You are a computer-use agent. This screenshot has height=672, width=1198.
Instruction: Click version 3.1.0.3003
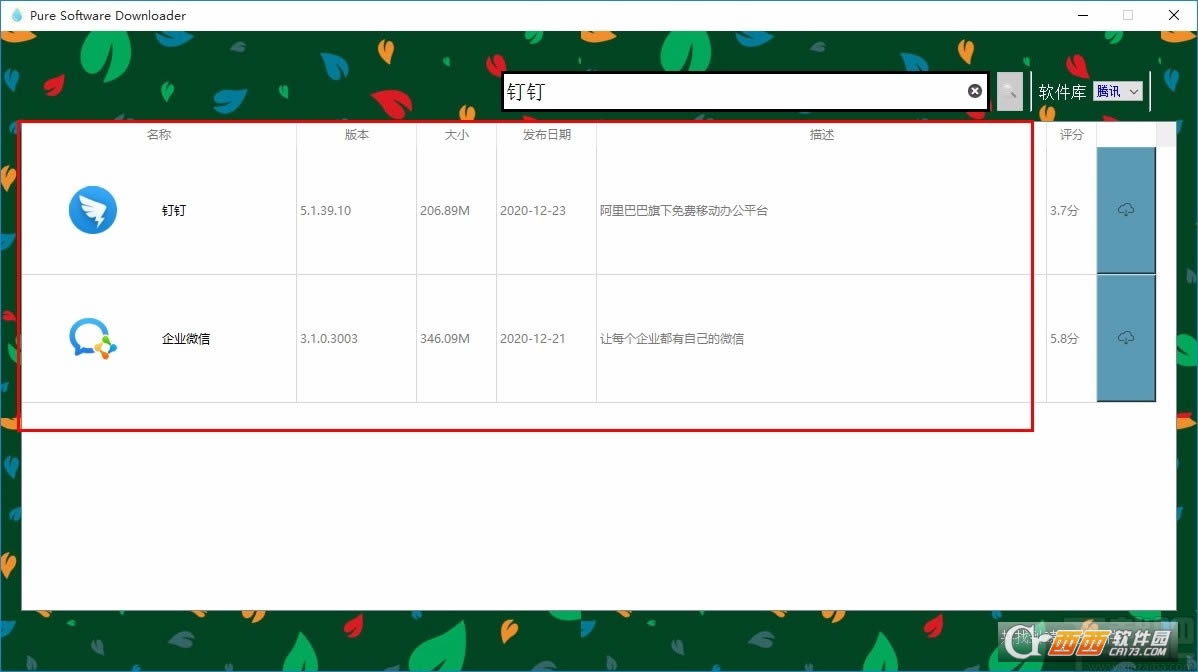point(329,338)
